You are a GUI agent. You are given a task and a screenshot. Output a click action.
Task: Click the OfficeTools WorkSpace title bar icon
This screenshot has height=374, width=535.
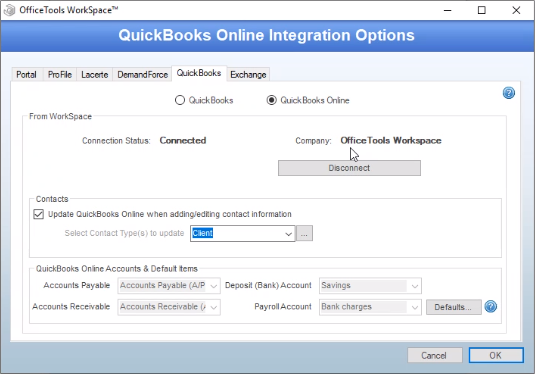tap(10, 10)
